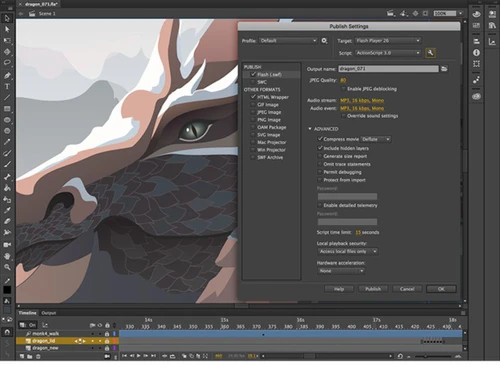The height and width of the screenshot is (375, 500).
Task: Toggle Compress movie checkbox
Action: (320, 139)
